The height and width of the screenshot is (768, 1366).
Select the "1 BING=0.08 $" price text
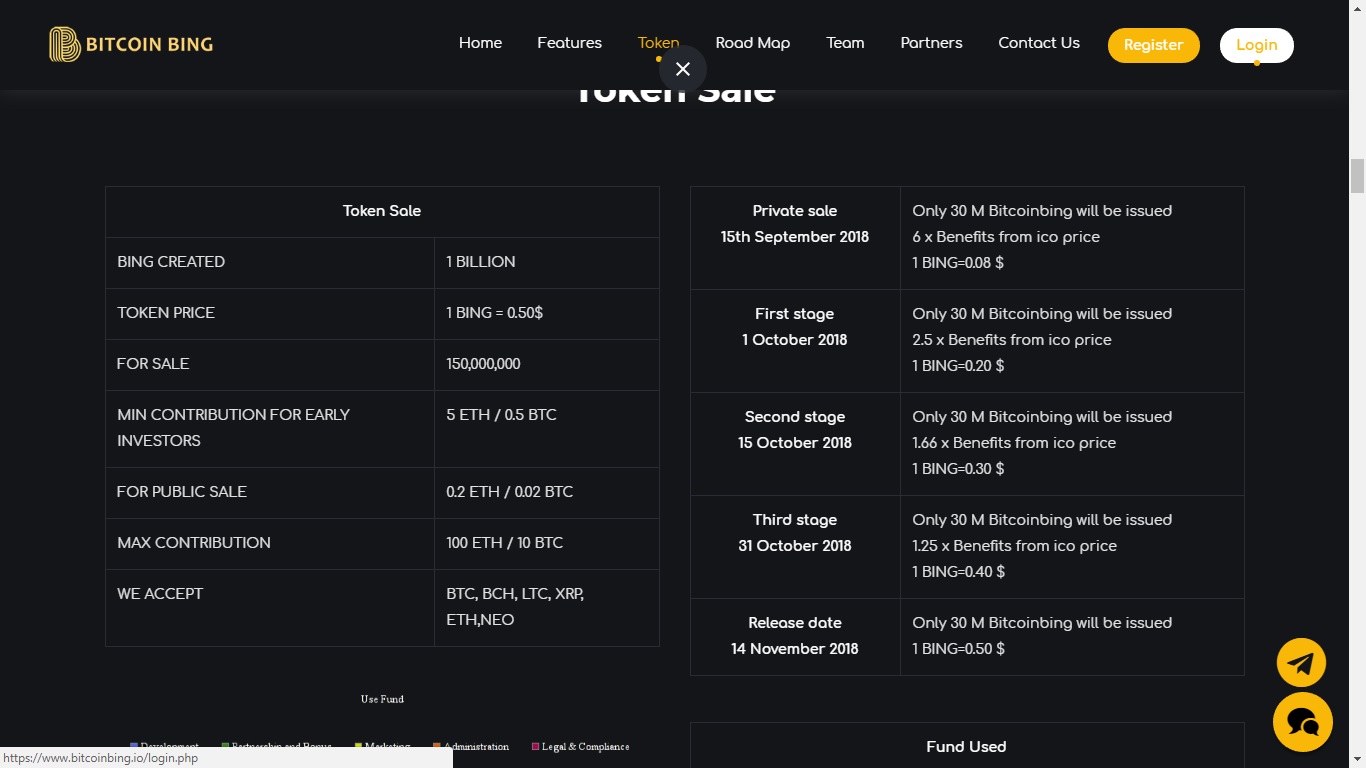[x=958, y=263]
